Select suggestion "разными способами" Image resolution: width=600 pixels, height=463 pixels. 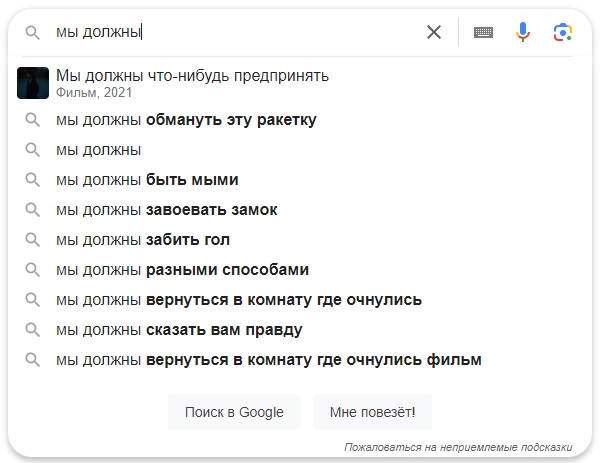(182, 270)
